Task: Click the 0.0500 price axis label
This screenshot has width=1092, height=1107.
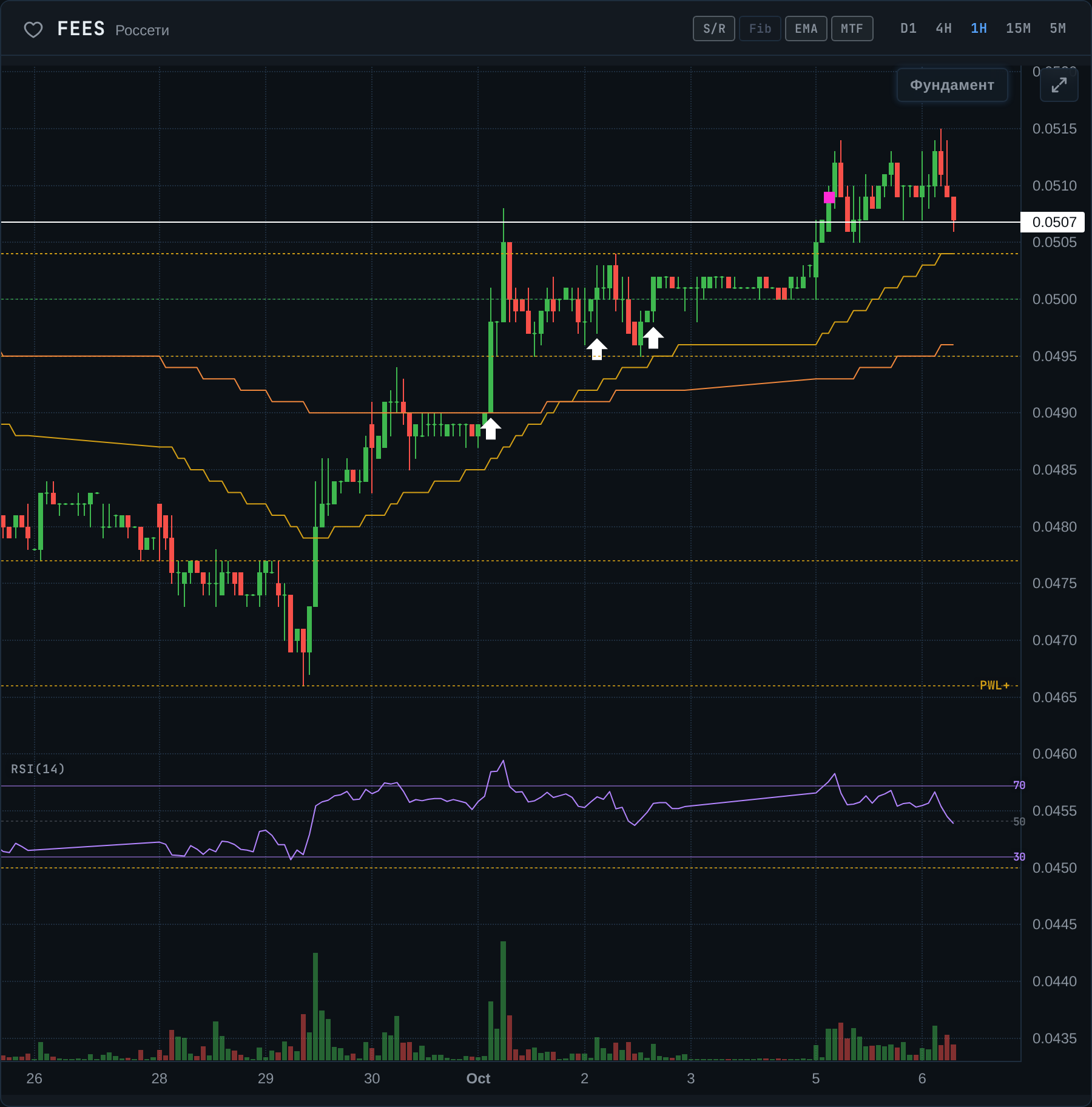Action: pyautogui.click(x=1054, y=299)
